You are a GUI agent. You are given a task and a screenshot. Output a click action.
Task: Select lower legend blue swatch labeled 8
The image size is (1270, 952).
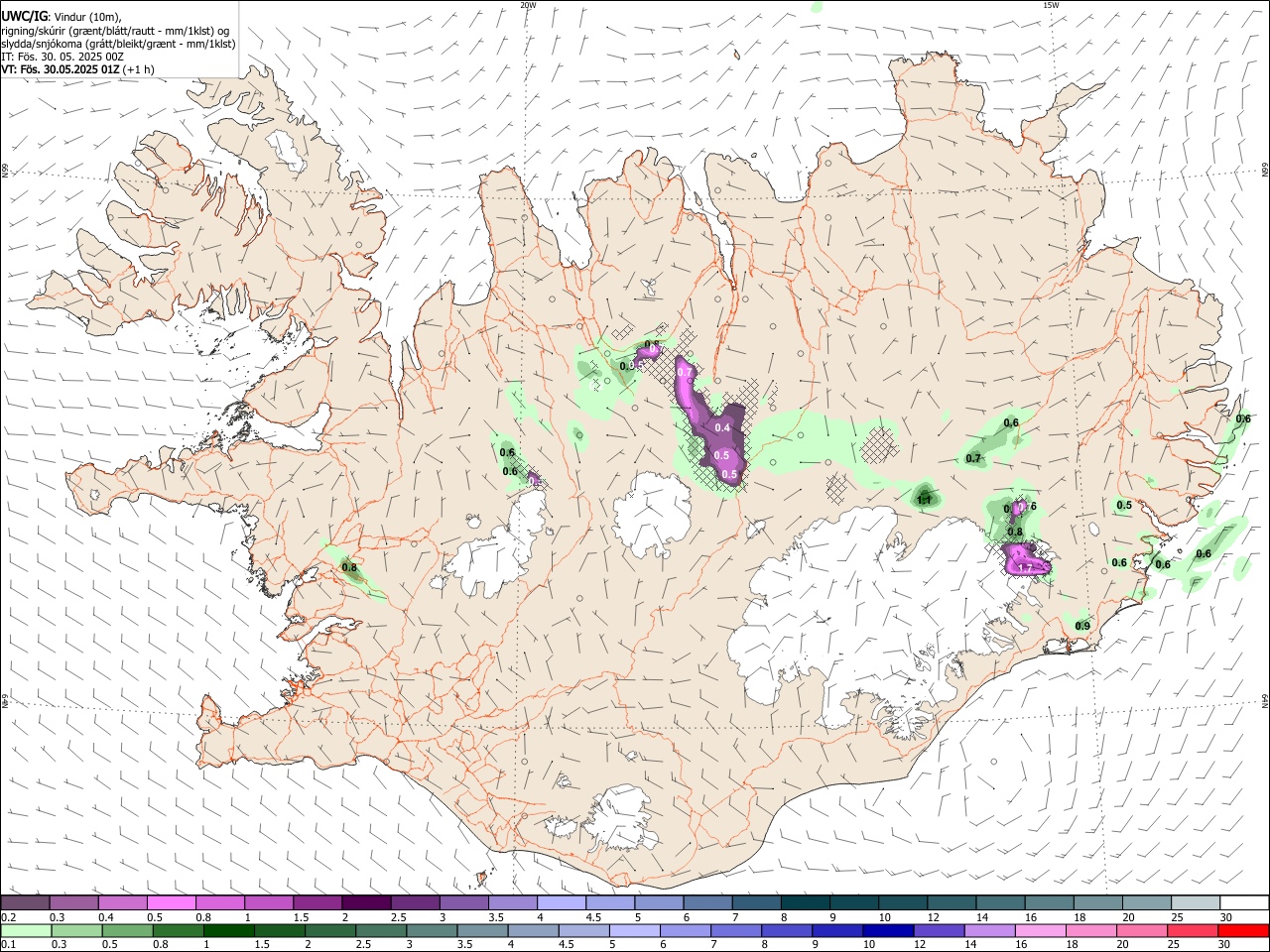[x=786, y=930]
